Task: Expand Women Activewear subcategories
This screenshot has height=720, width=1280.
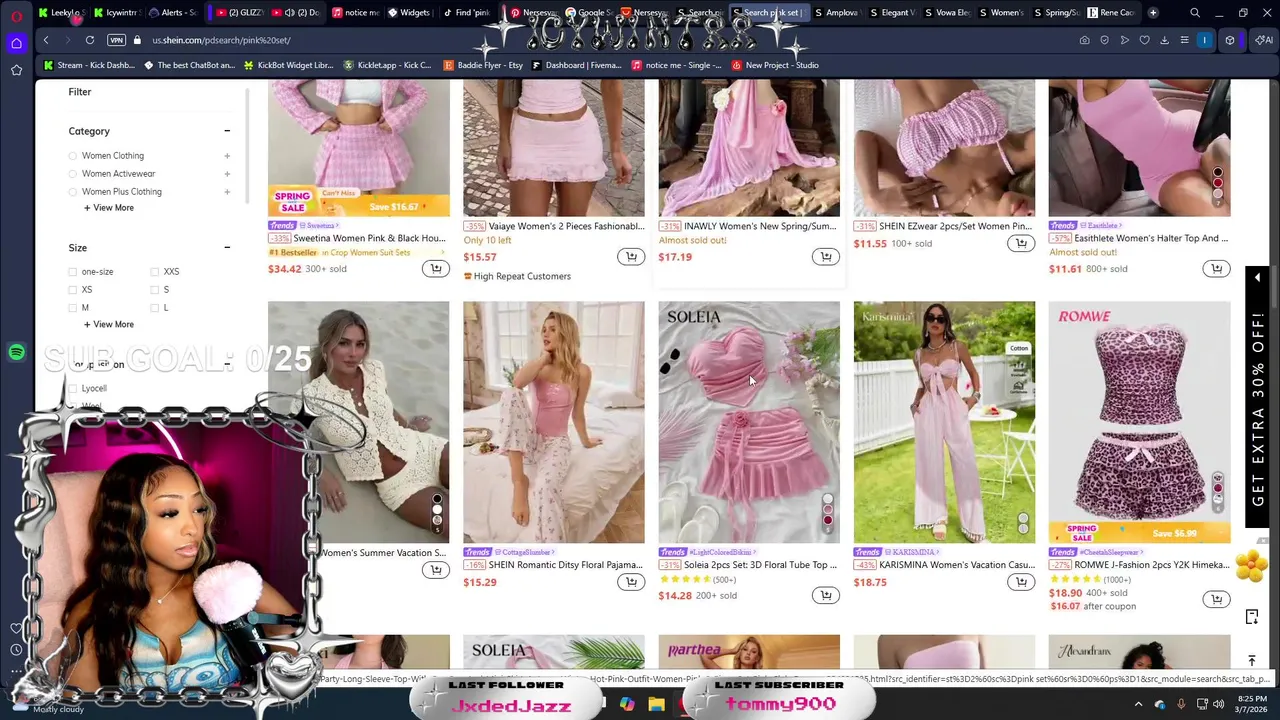Action: point(227,174)
